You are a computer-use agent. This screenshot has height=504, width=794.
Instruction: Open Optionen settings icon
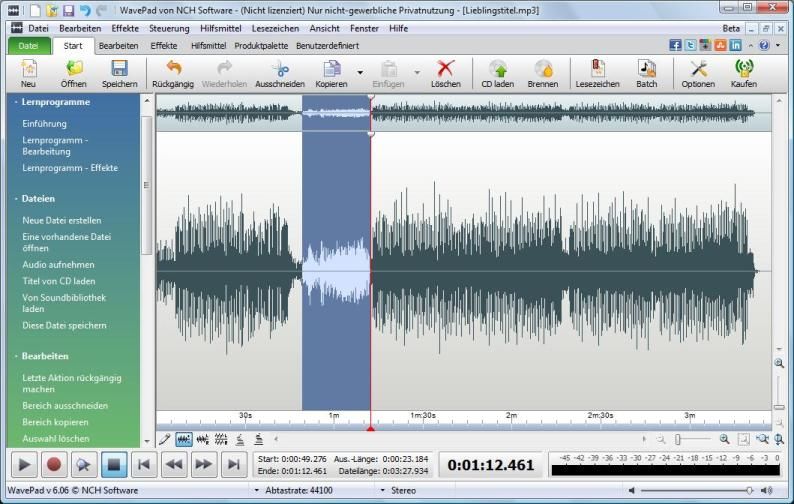(698, 68)
